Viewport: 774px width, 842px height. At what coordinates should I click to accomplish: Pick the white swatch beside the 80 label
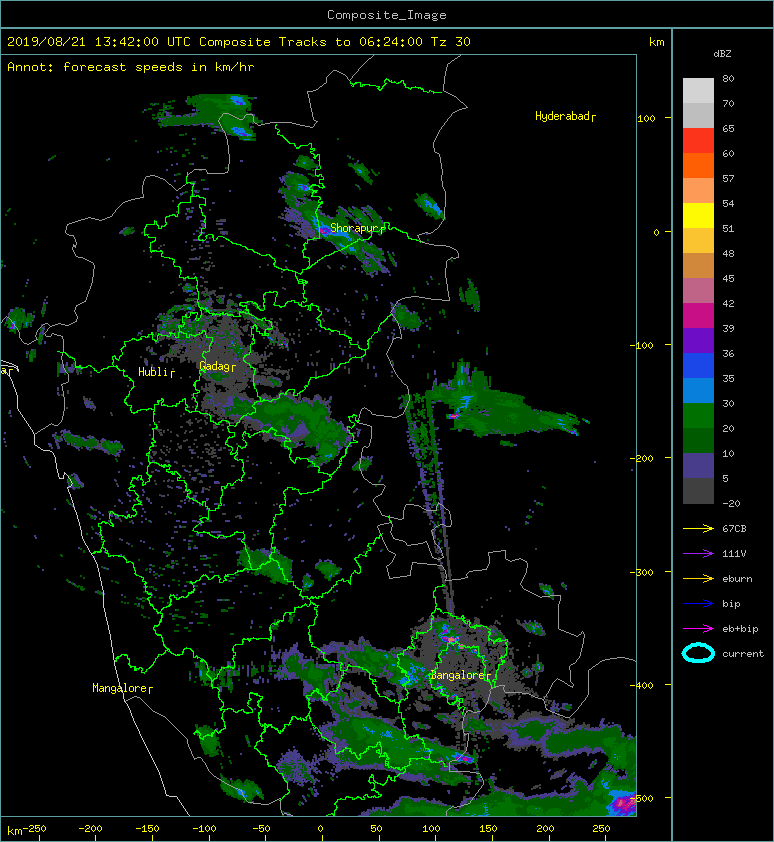(698, 91)
